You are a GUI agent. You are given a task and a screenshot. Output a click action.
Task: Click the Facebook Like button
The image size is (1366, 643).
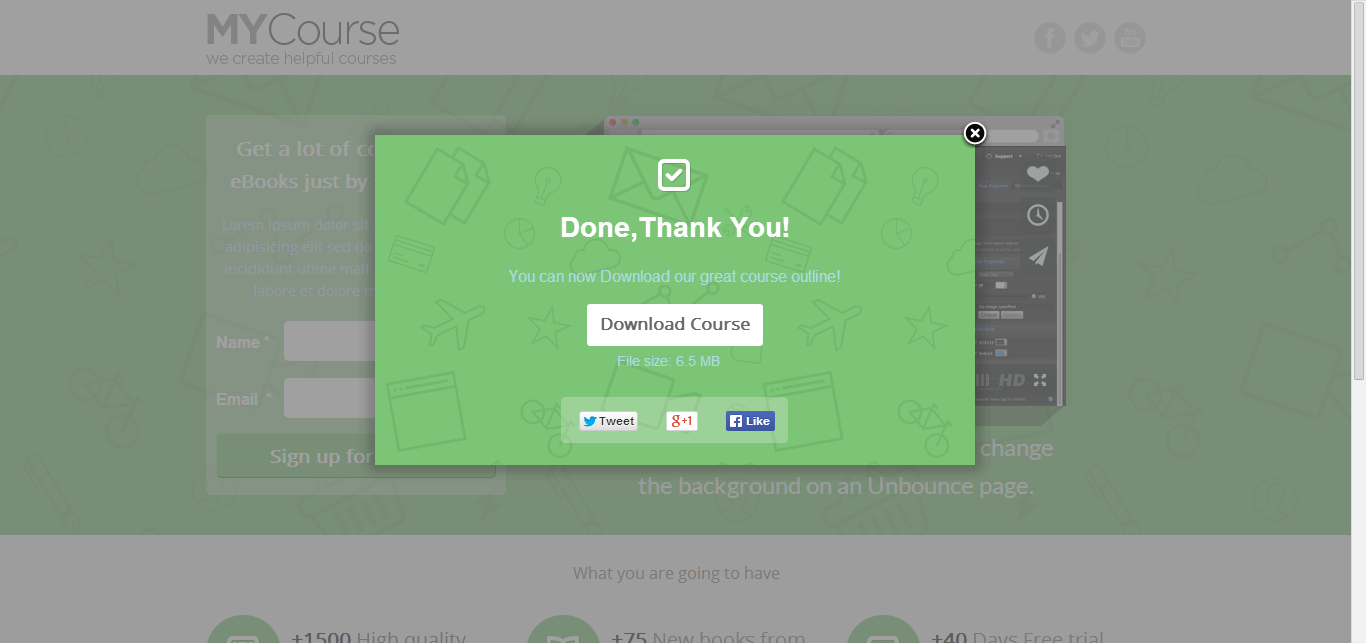[x=750, y=421]
